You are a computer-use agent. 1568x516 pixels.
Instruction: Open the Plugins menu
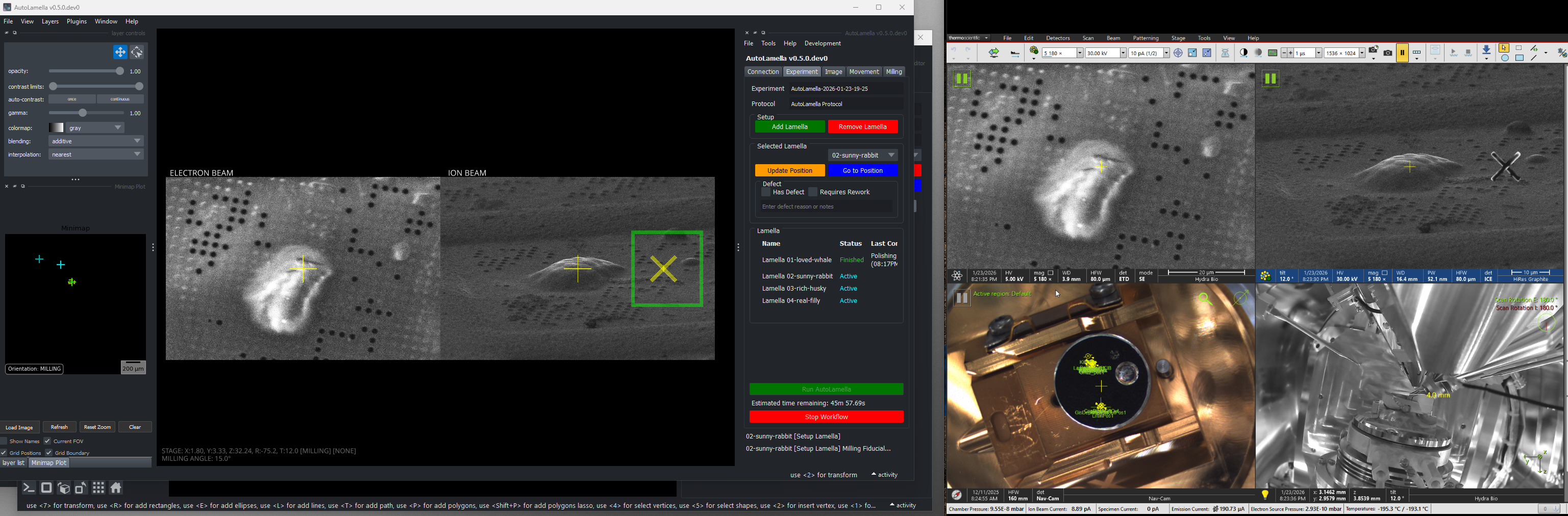[76, 21]
